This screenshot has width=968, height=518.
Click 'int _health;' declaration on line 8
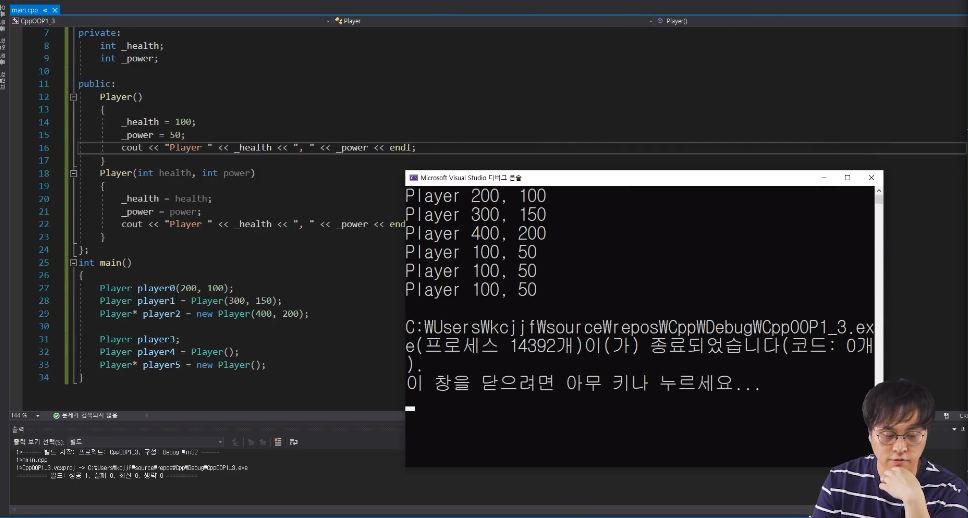point(131,46)
